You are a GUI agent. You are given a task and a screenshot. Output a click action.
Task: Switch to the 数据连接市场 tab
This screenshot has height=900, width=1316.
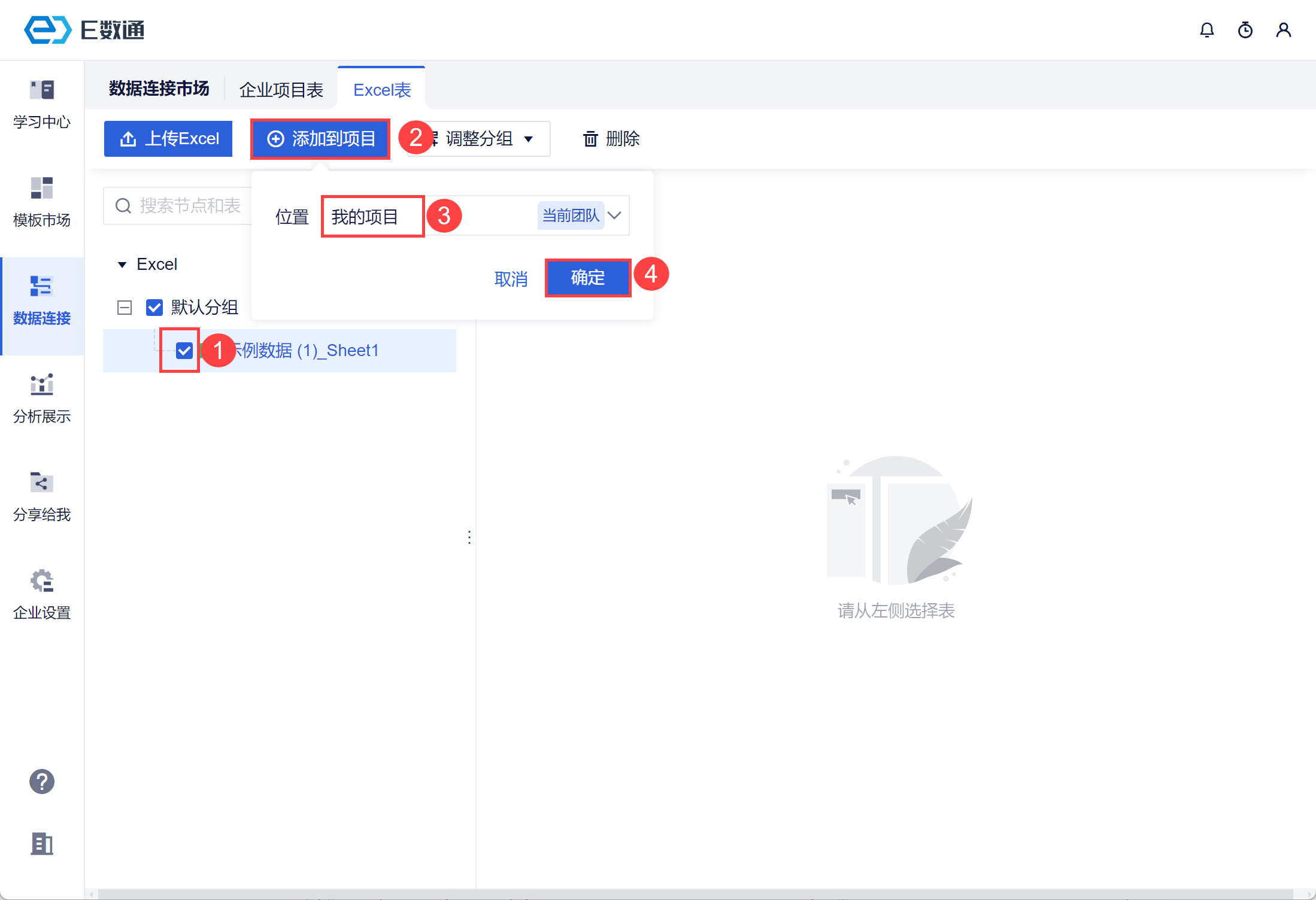click(159, 89)
